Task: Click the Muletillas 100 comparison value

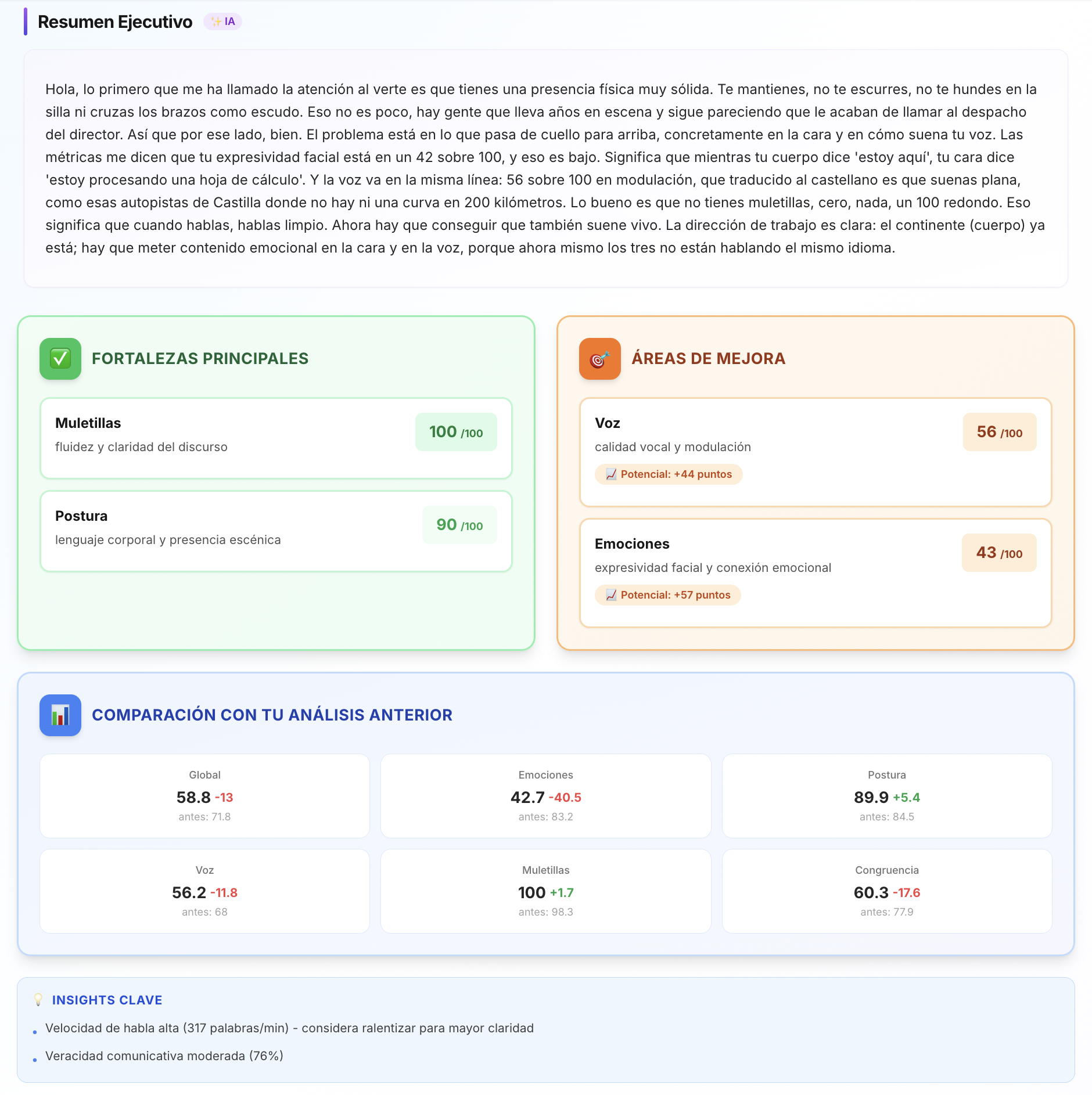Action: (531, 893)
